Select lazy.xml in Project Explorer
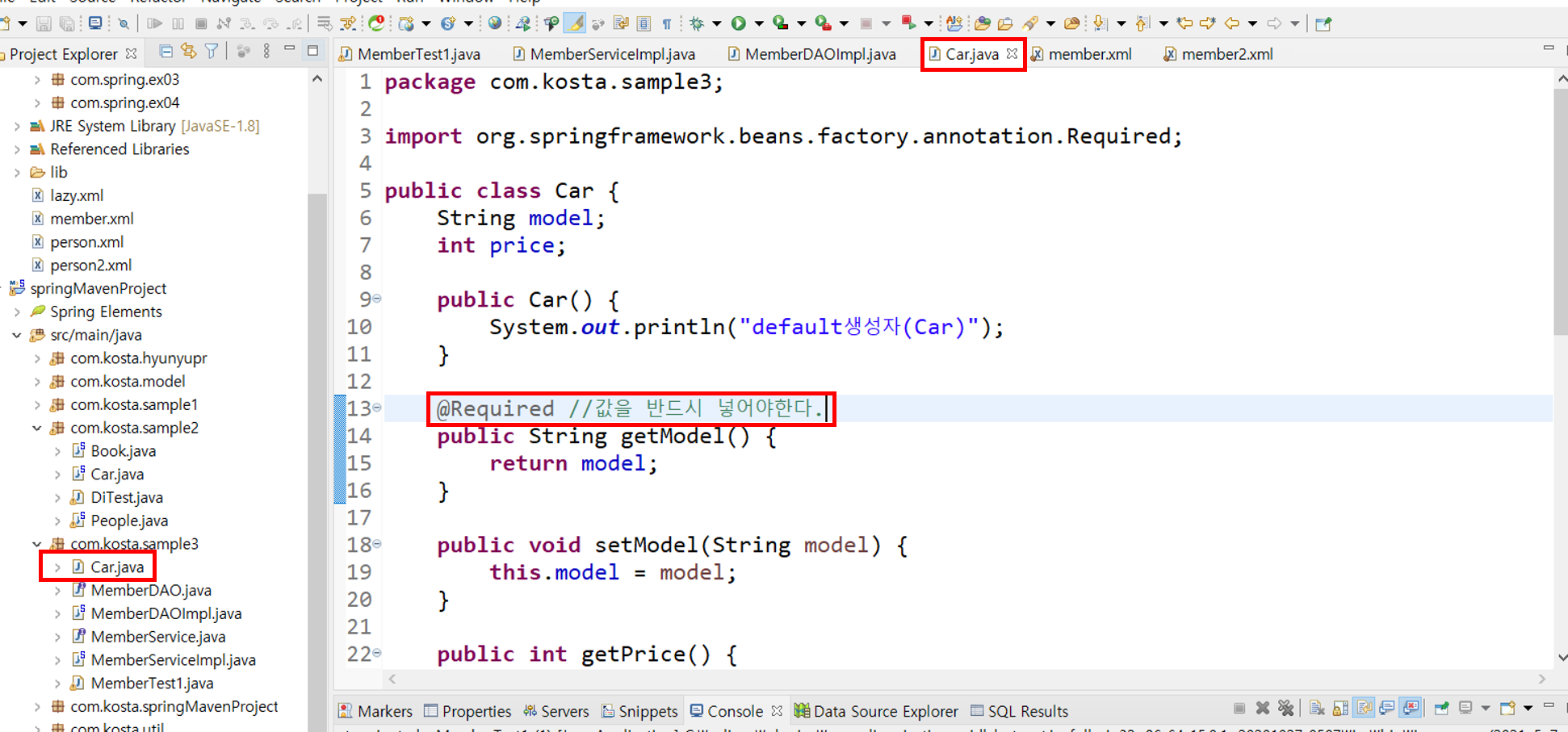1568x732 pixels. coord(77,195)
